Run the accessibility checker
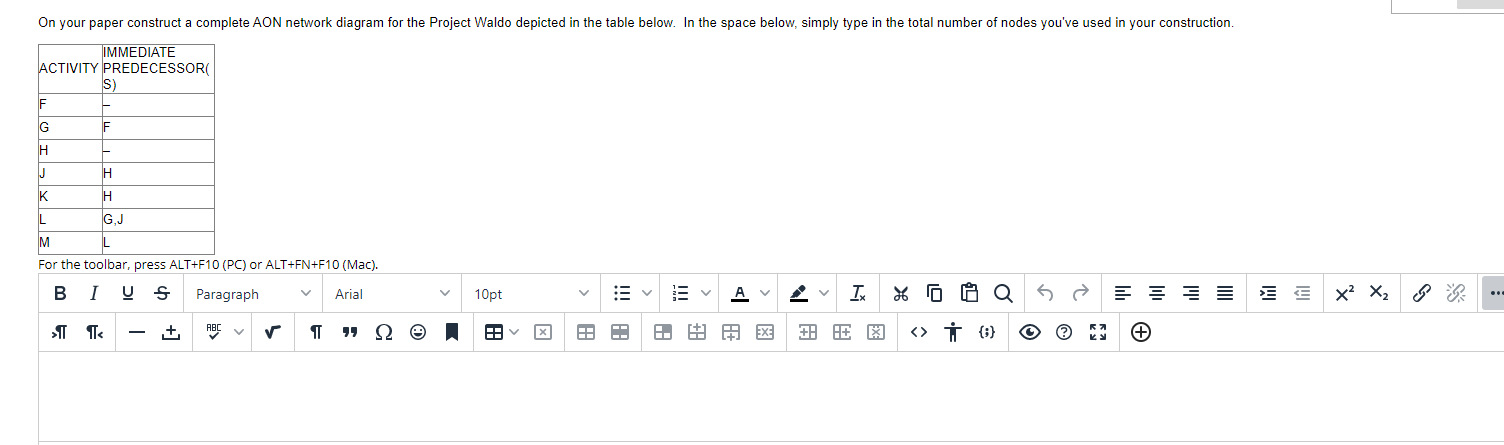This screenshot has width=1504, height=445. coord(952,334)
